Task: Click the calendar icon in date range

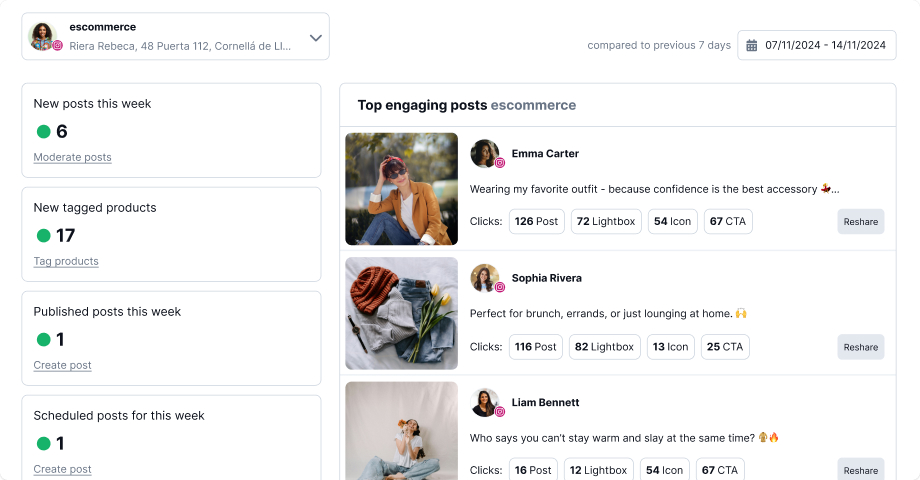Action: coord(751,45)
